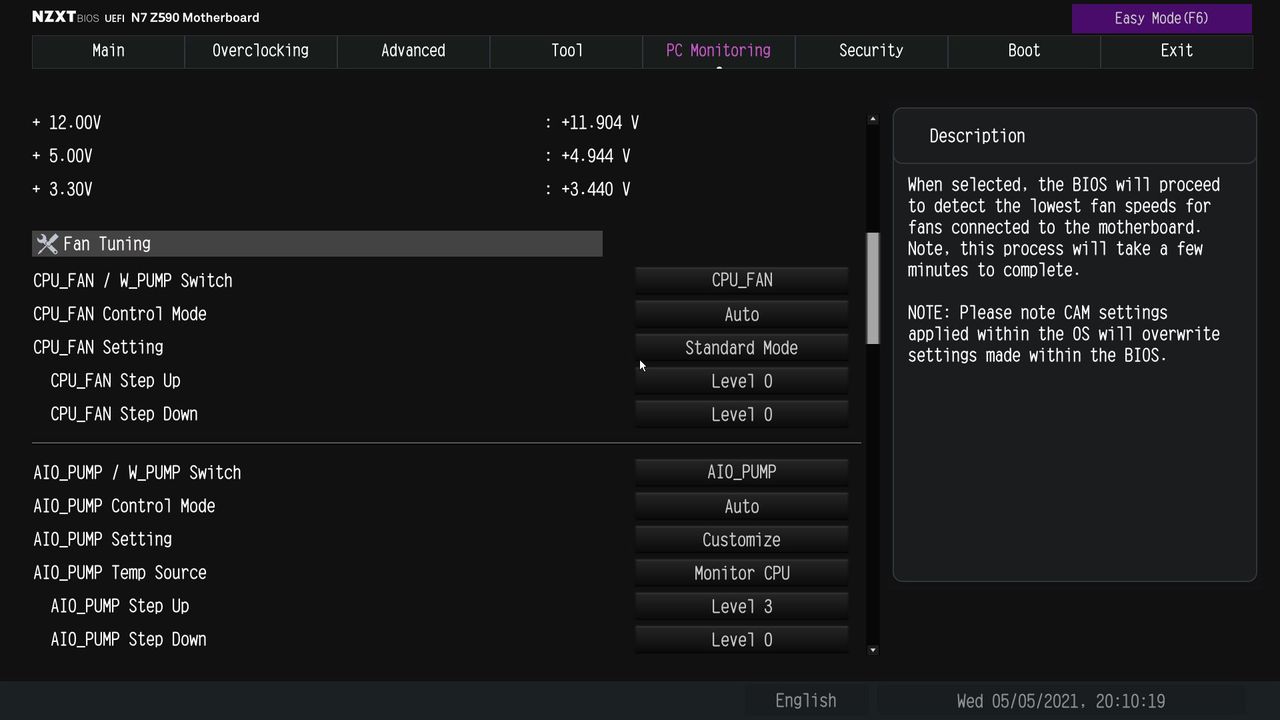Click the +3.440 V measured value
This screenshot has height=720, width=1280.
click(x=596, y=189)
